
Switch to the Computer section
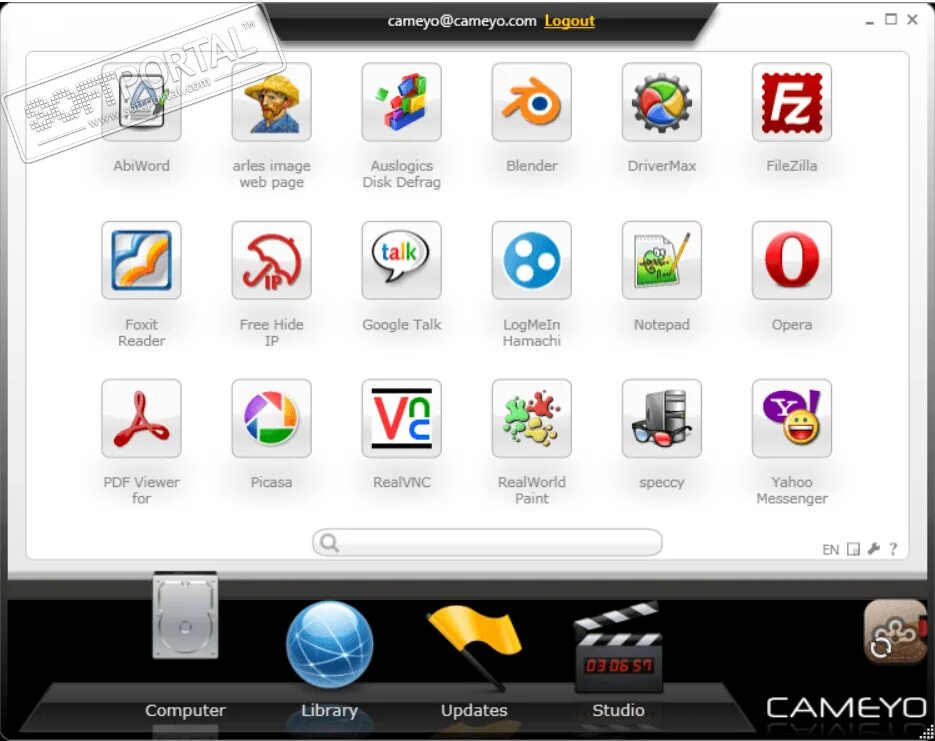click(x=185, y=644)
